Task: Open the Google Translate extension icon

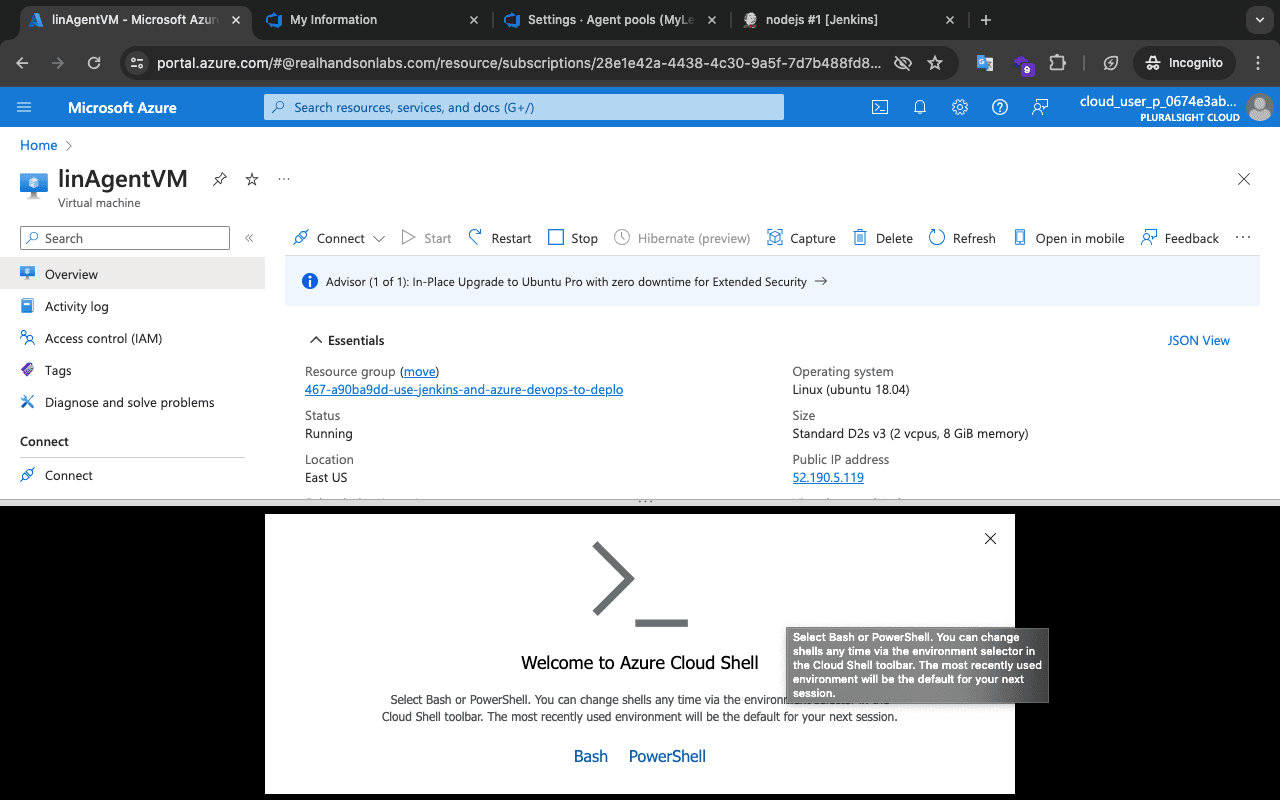Action: (985, 63)
